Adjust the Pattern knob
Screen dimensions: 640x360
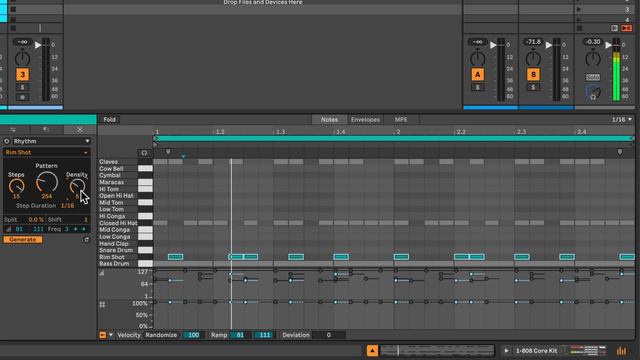point(47,182)
